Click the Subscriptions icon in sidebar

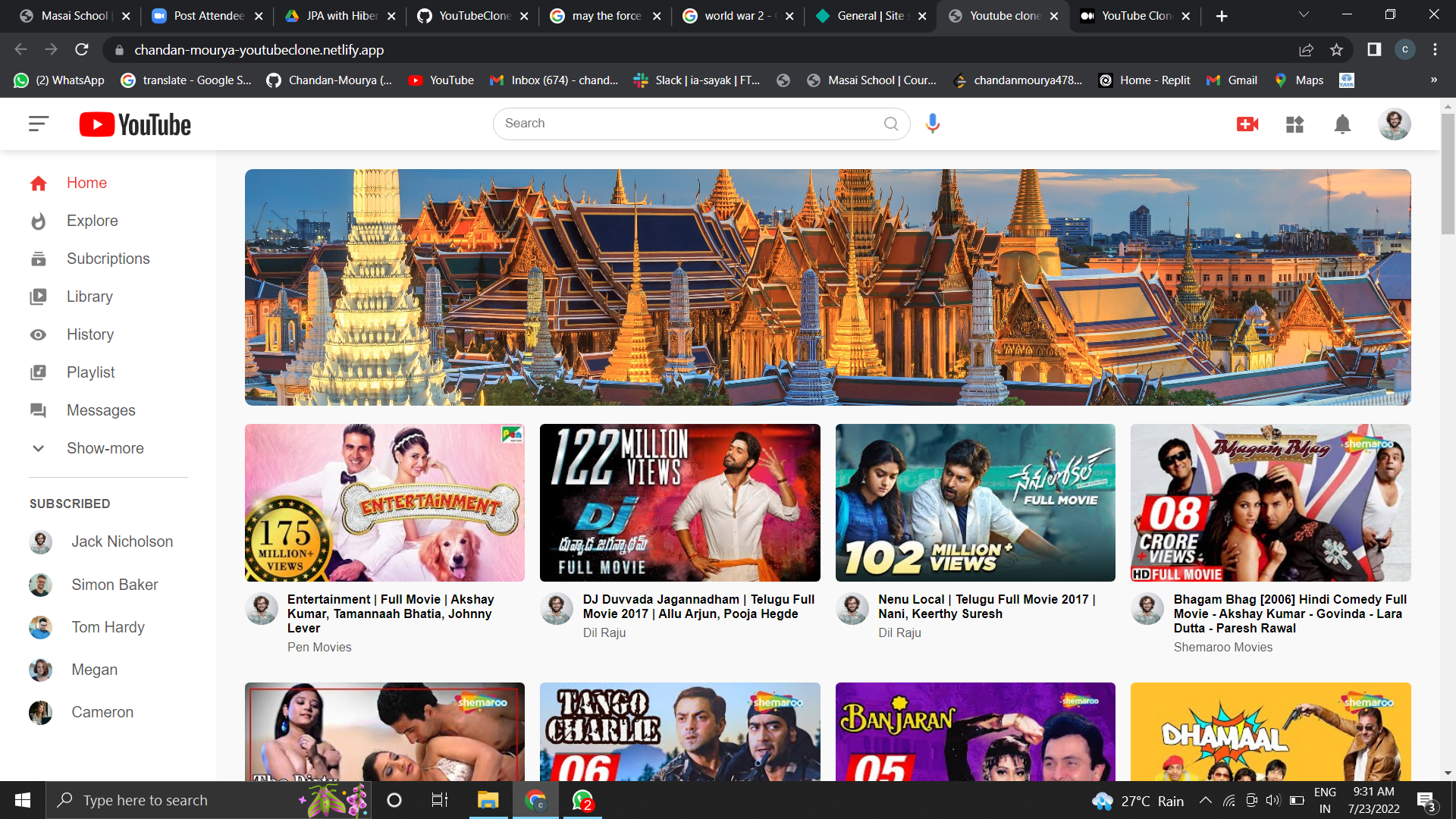coord(39,259)
